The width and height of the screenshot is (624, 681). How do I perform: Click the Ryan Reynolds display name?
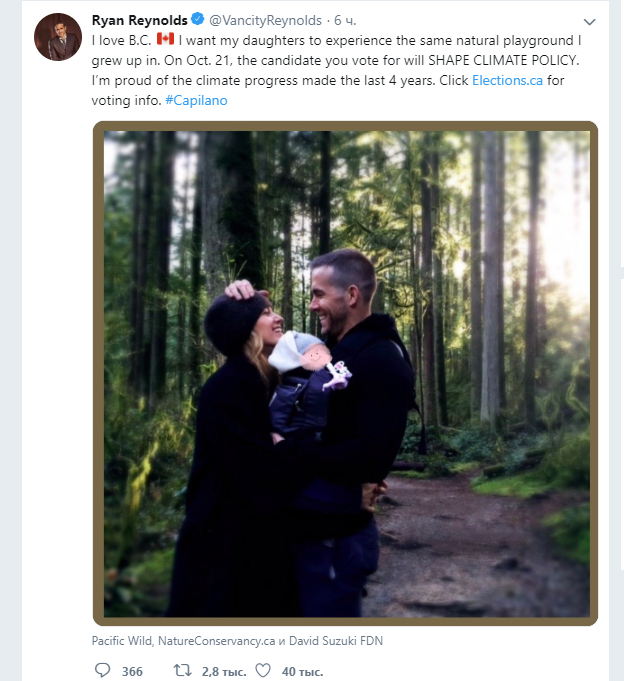pos(140,21)
